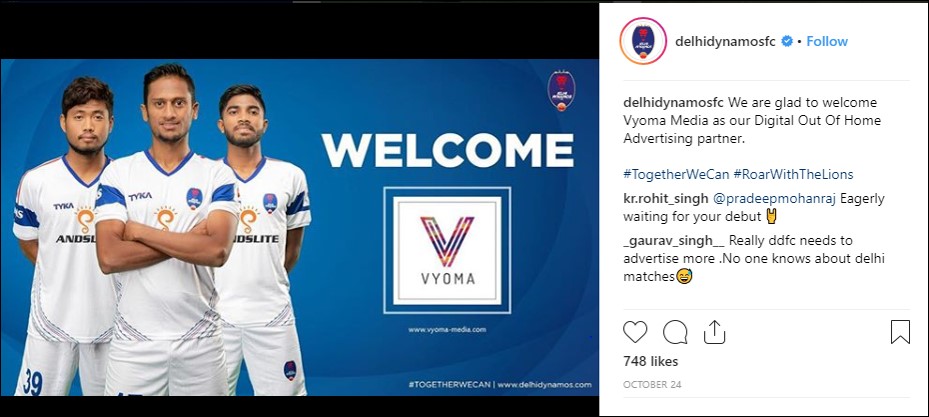This screenshot has width=929, height=417.
Task: Click the middle player with crossed arms
Action: [x=168, y=231]
